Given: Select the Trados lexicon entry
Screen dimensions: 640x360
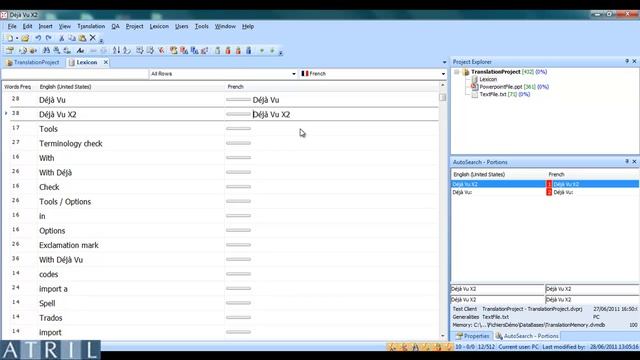Looking at the screenshot, I should tap(51, 318).
